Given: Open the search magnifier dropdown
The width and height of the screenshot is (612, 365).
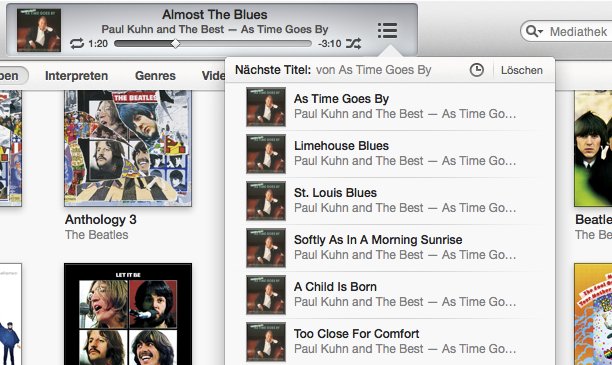Looking at the screenshot, I should coord(534,31).
